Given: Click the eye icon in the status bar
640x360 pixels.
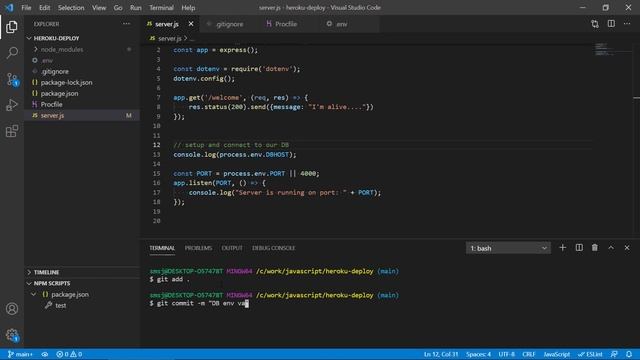Looking at the screenshot, I should 44,354.
